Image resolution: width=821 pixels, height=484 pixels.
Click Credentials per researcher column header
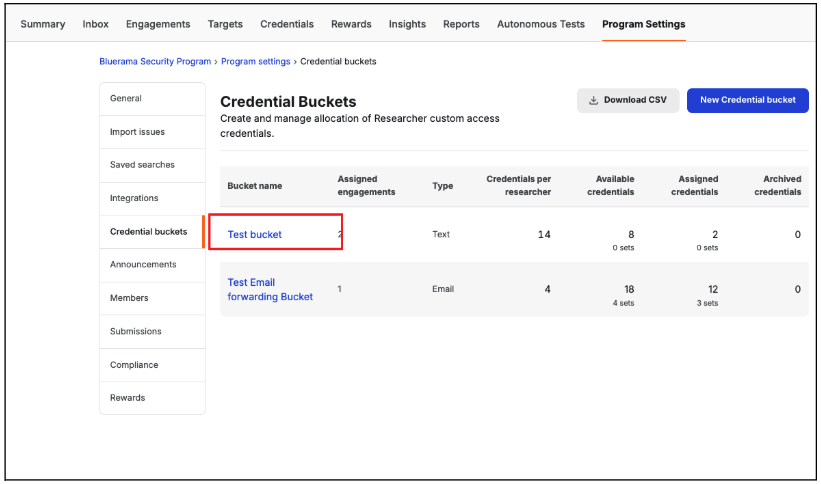click(x=518, y=185)
